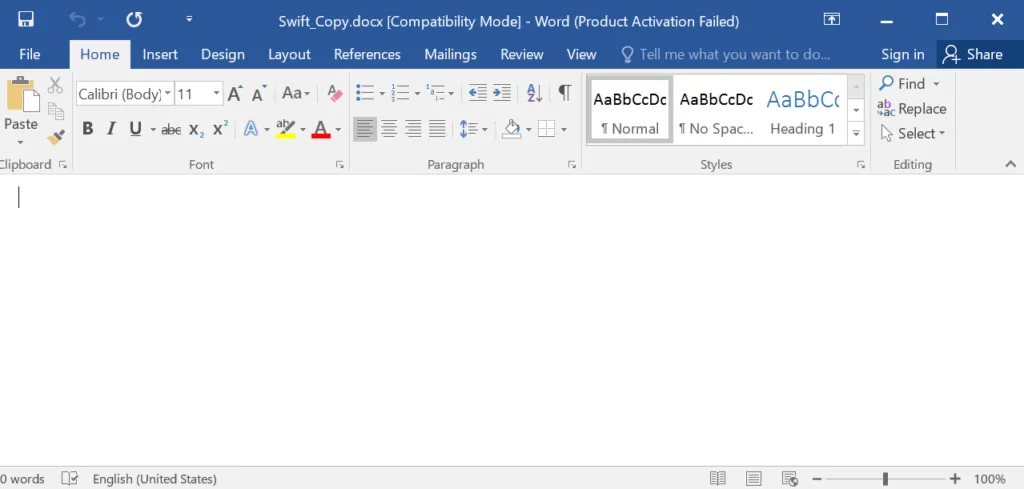1024x489 pixels.
Task: Switch to the Review tab
Action: tap(522, 54)
